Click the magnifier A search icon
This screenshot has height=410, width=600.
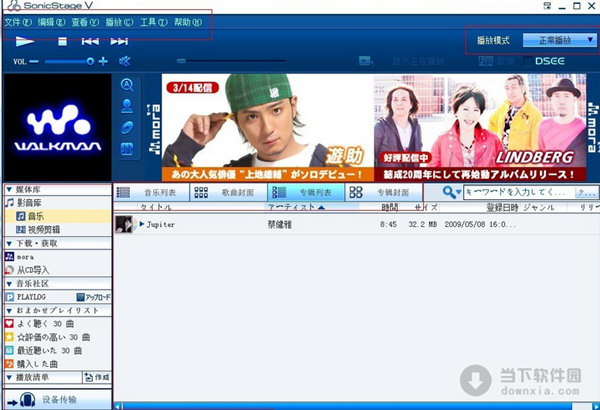click(127, 85)
